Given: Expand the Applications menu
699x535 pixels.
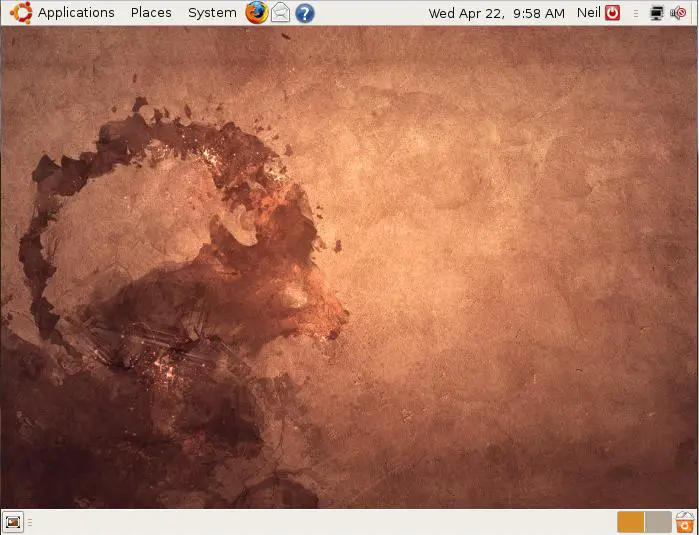Looking at the screenshot, I should click(76, 13).
